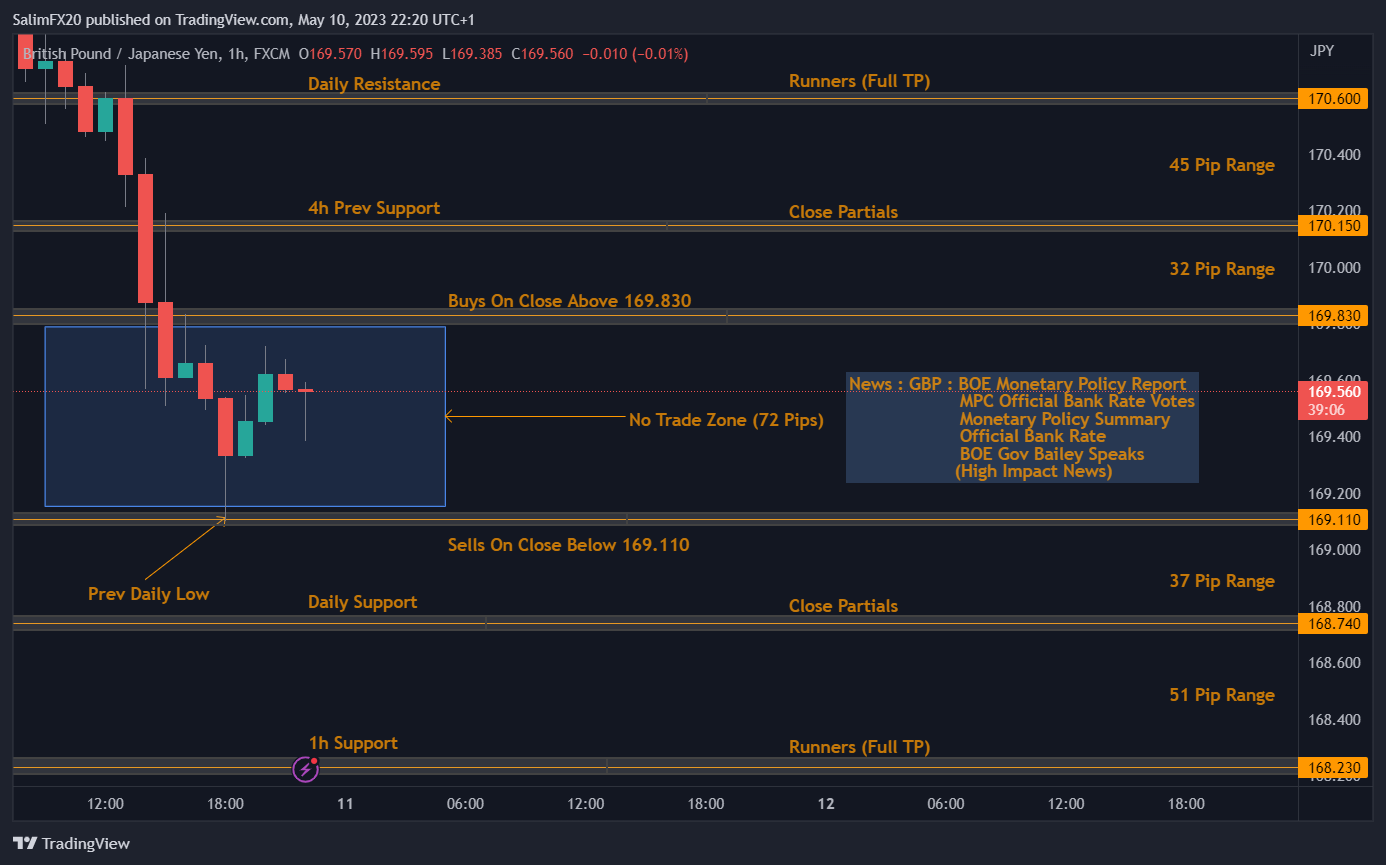The height and width of the screenshot is (865, 1386).
Task: Click the current price 169.560 tag
Action: [x=1332, y=392]
